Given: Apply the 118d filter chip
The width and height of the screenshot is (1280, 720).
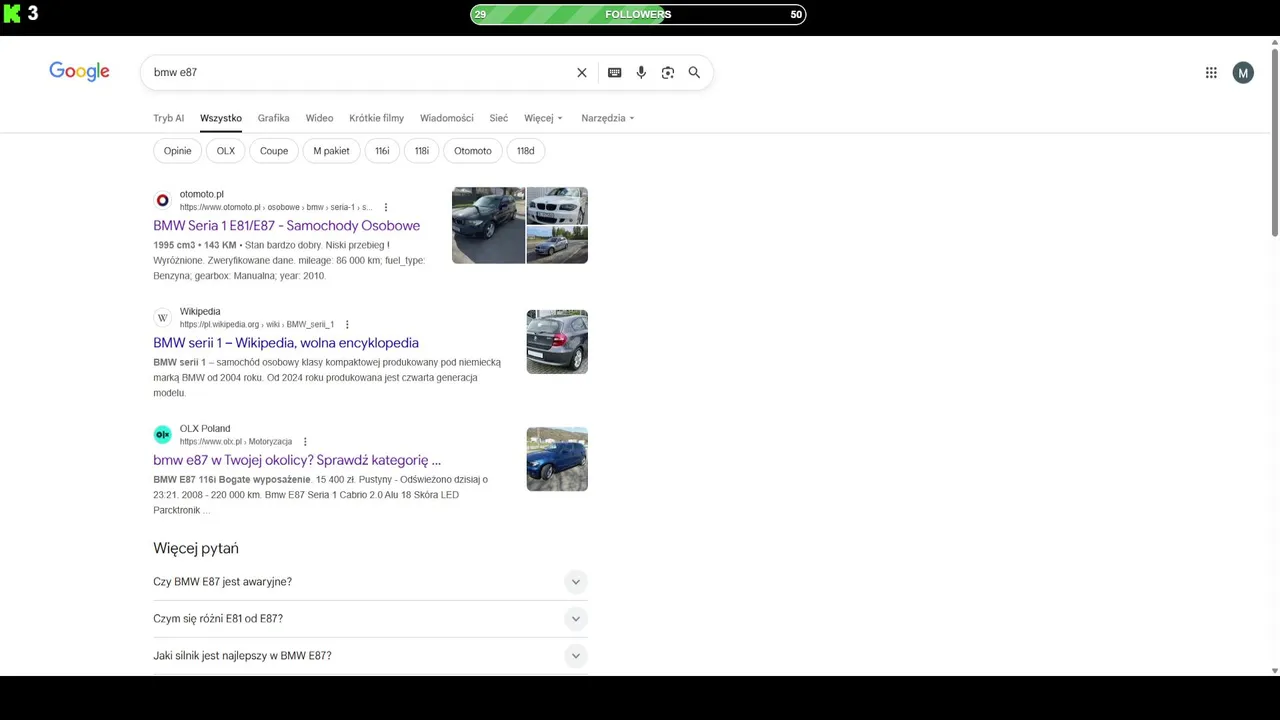Looking at the screenshot, I should pyautogui.click(x=526, y=151).
